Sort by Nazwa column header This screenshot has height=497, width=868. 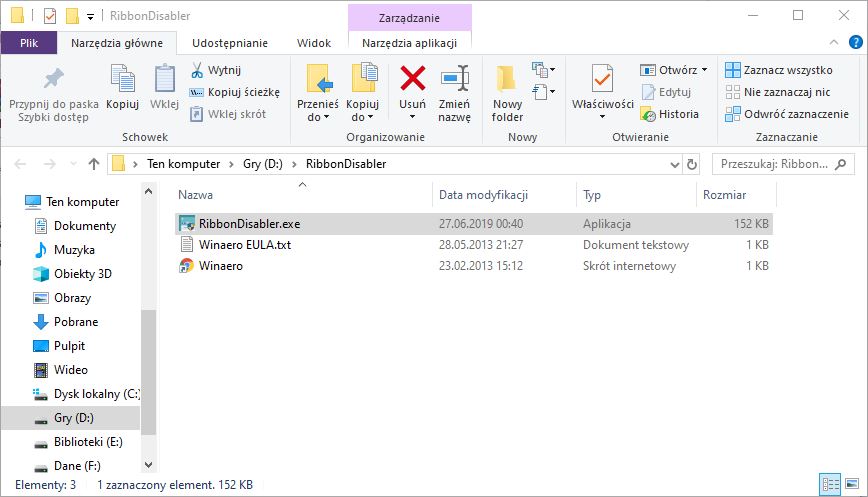pos(303,195)
